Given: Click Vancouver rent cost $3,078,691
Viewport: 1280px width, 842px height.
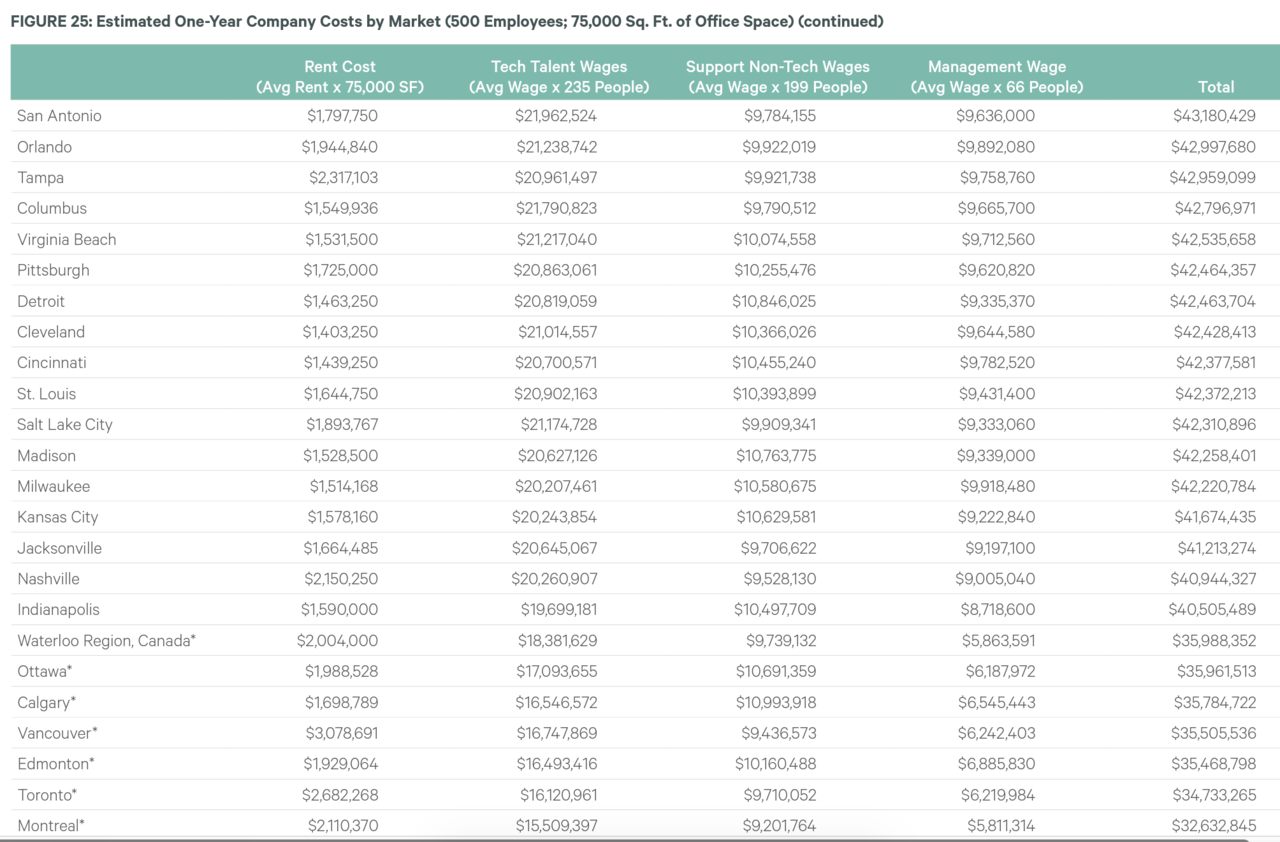Looking at the screenshot, I should pos(342,734).
